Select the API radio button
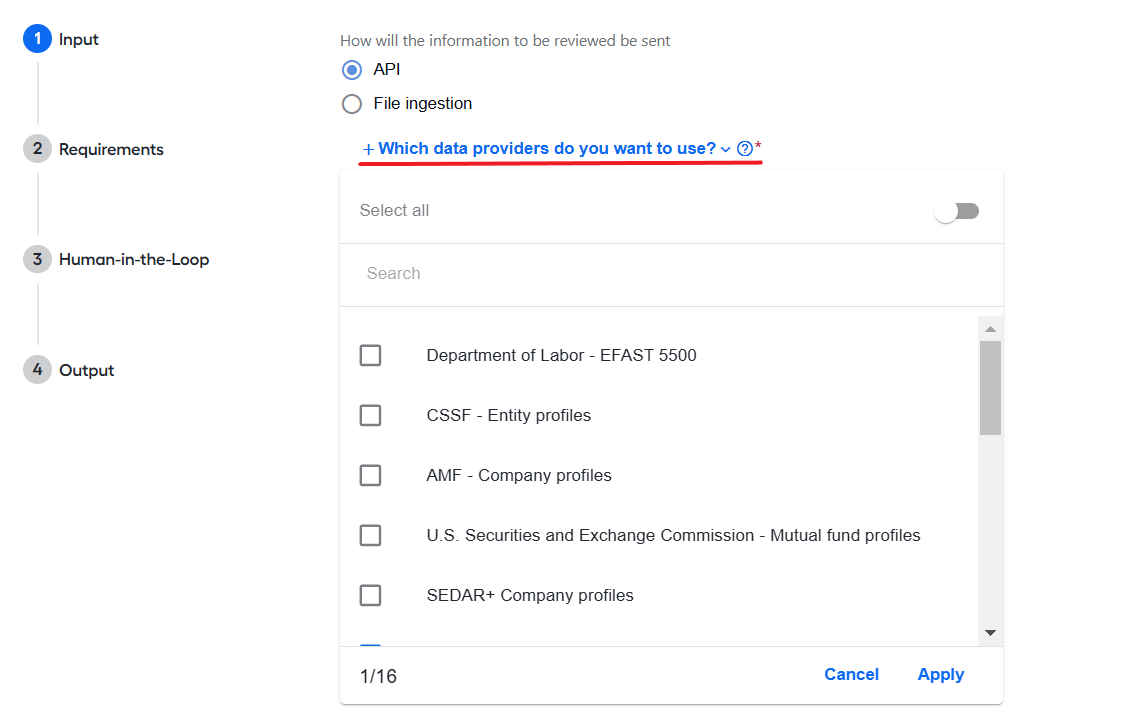 [x=352, y=70]
